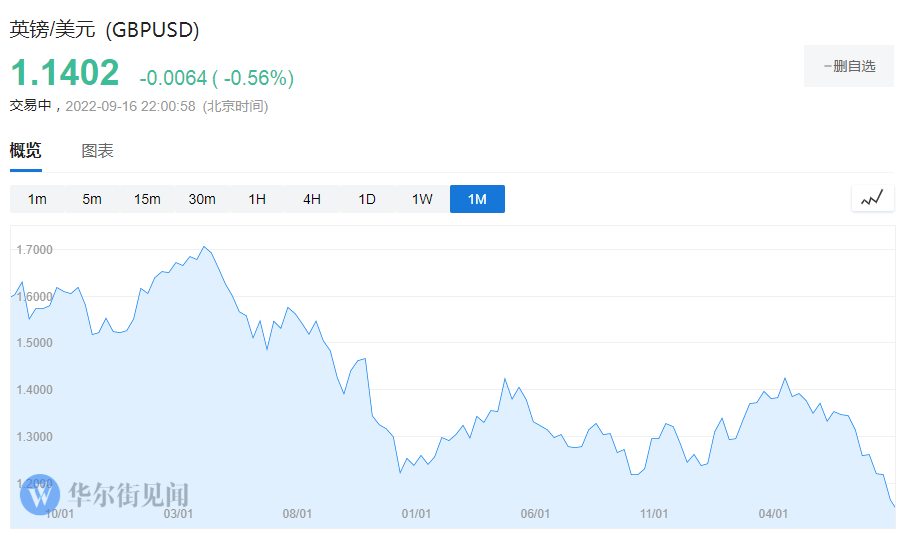
Task: Set chart period to 1H
Action: click(x=257, y=199)
